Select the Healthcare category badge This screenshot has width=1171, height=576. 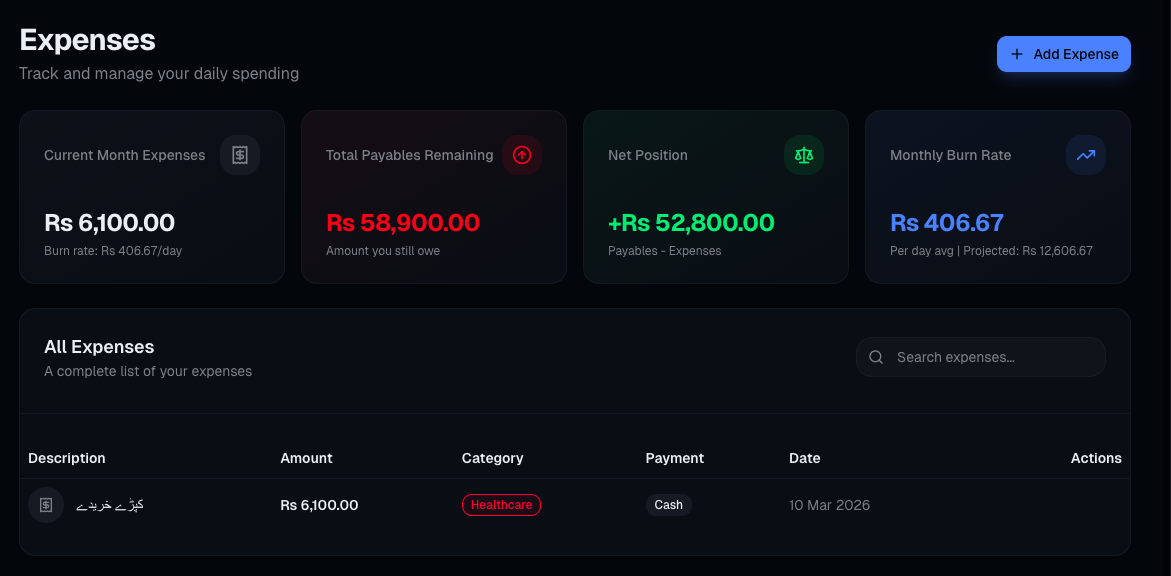[x=501, y=505]
